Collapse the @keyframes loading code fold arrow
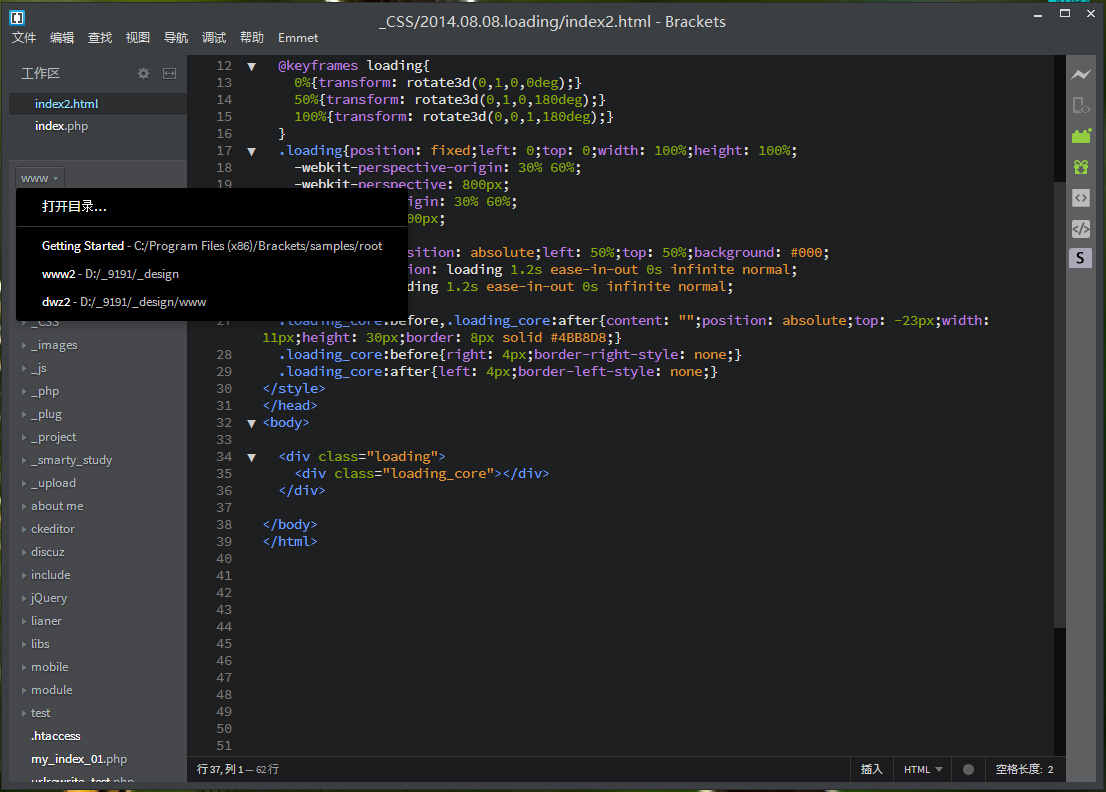This screenshot has height=792, width=1106. pos(251,66)
